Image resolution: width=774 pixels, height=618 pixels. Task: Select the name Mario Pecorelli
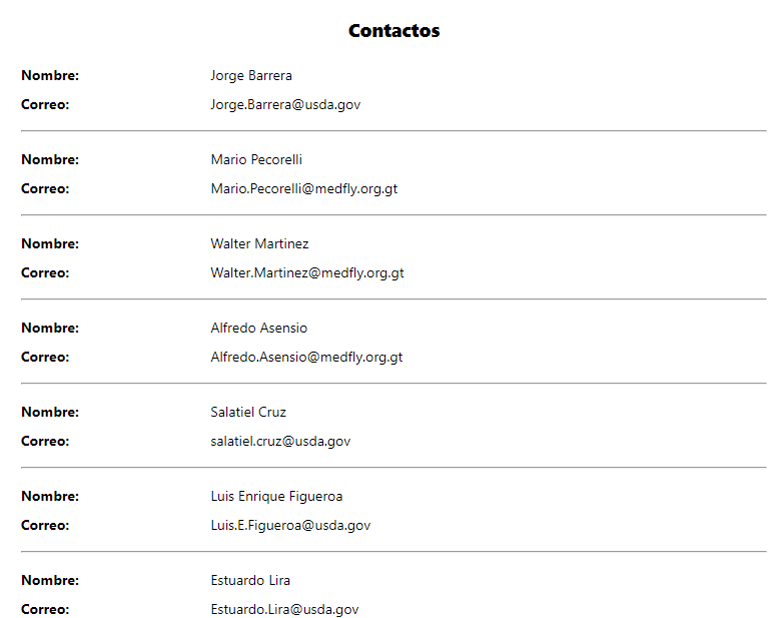click(256, 159)
